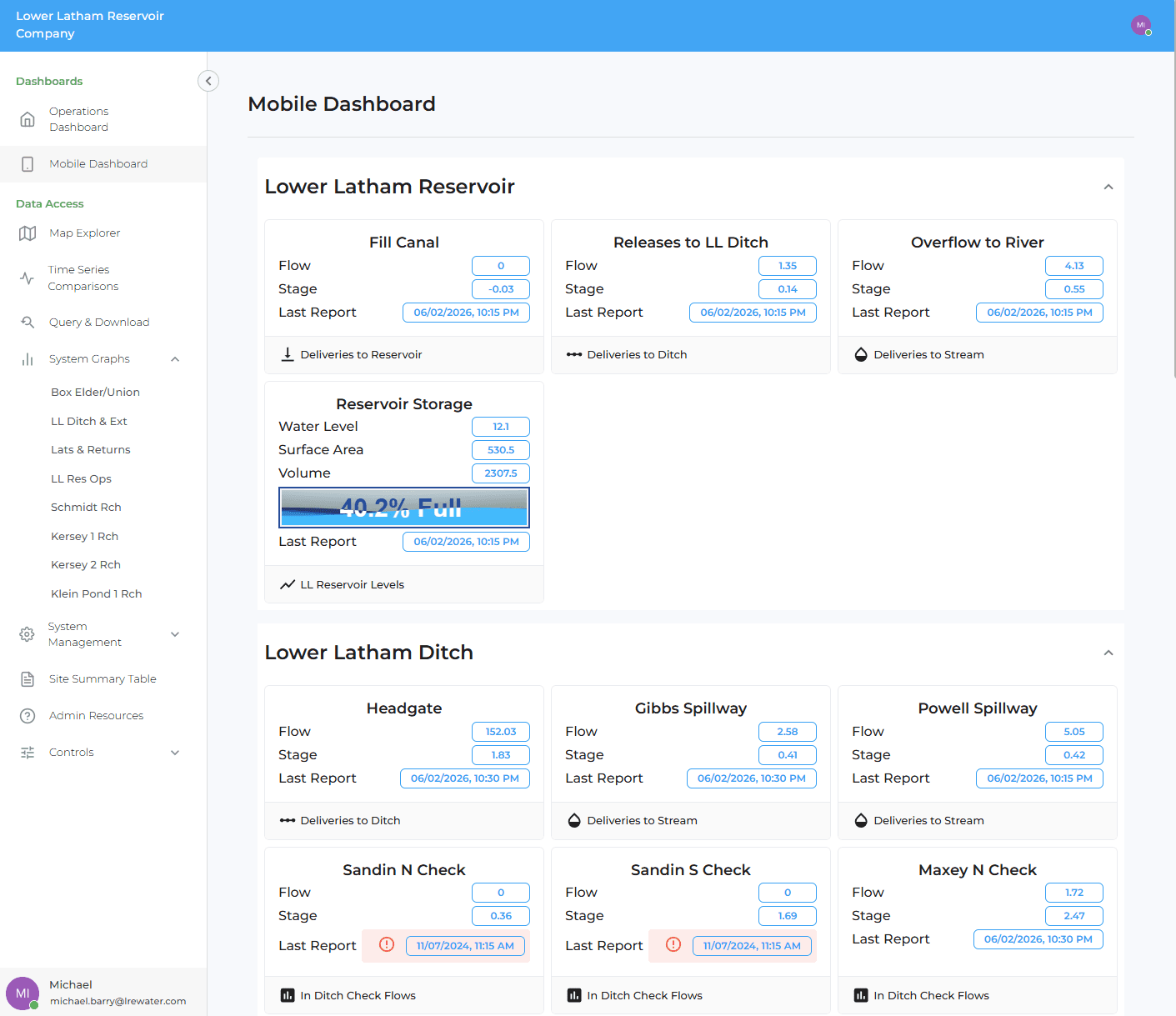The height and width of the screenshot is (1016, 1176).
Task: Click the Sandin N Check chart icon
Action: 288,995
